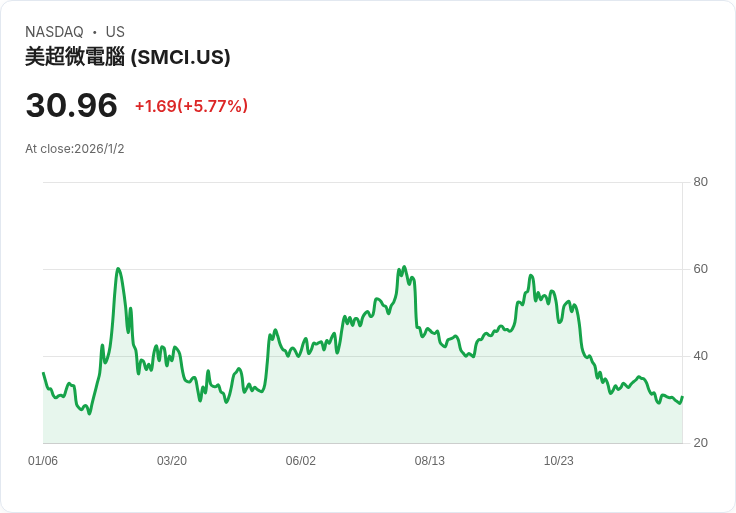Select the 03/20 date on the time axis

172,461
